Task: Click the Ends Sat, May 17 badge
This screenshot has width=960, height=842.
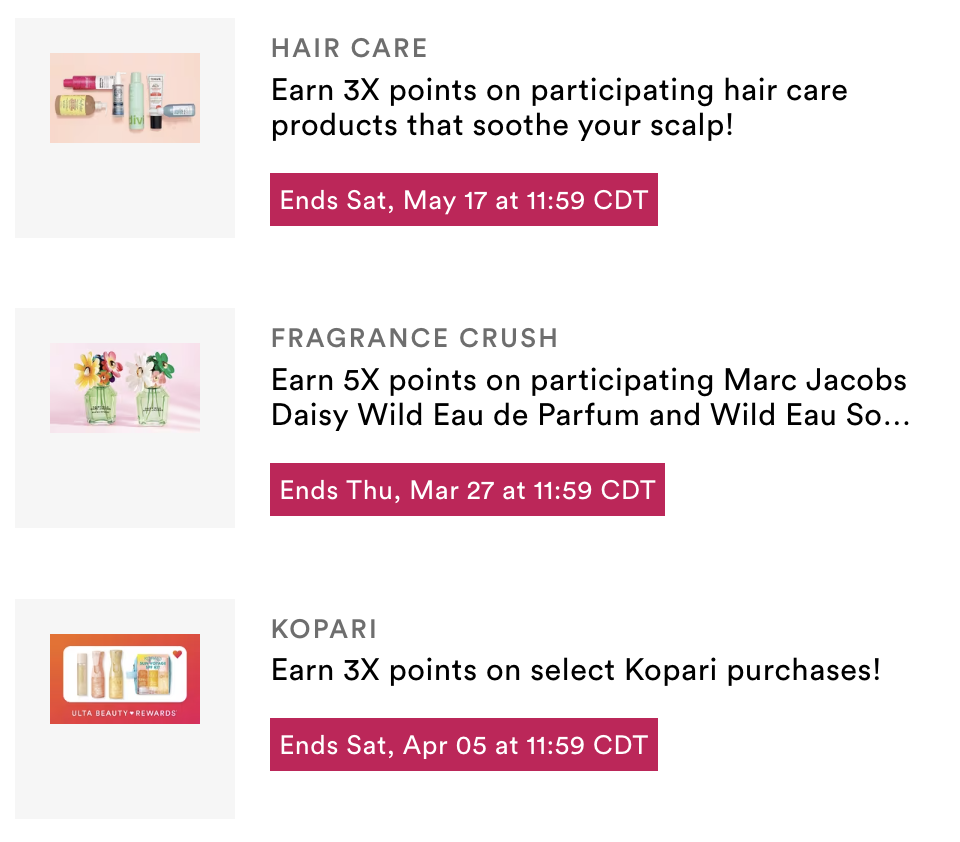Action: [x=463, y=200]
